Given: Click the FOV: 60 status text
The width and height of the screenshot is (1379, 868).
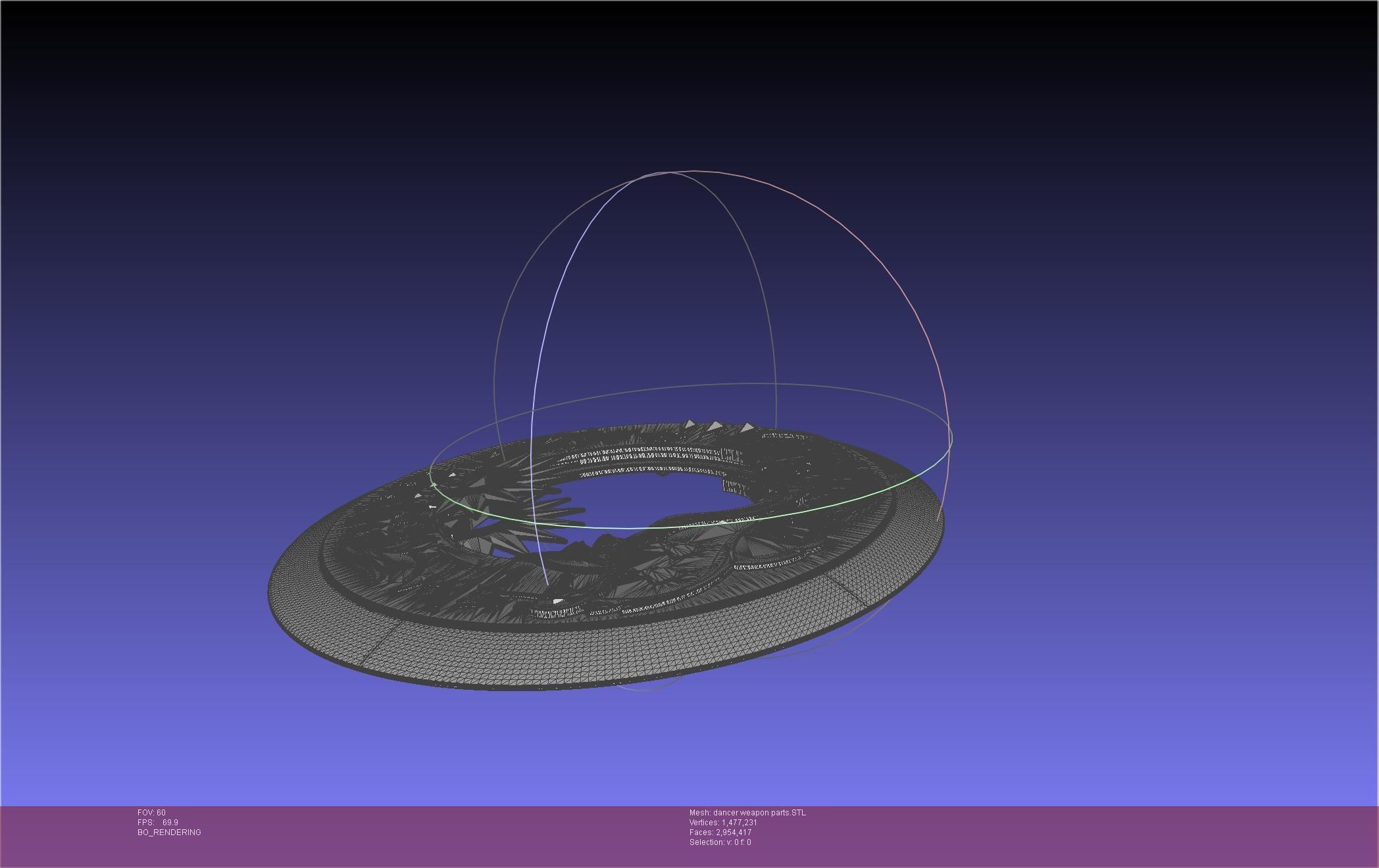Looking at the screenshot, I should 151,813.
